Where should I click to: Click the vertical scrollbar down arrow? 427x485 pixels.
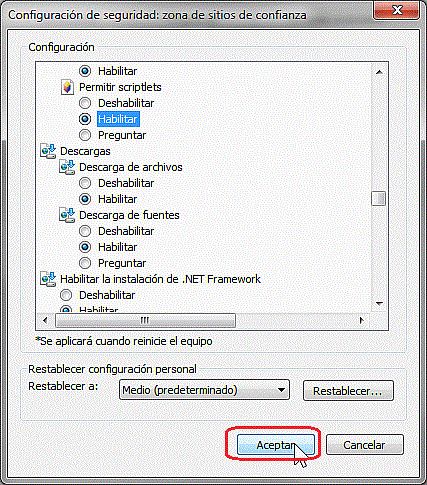[x=379, y=303]
